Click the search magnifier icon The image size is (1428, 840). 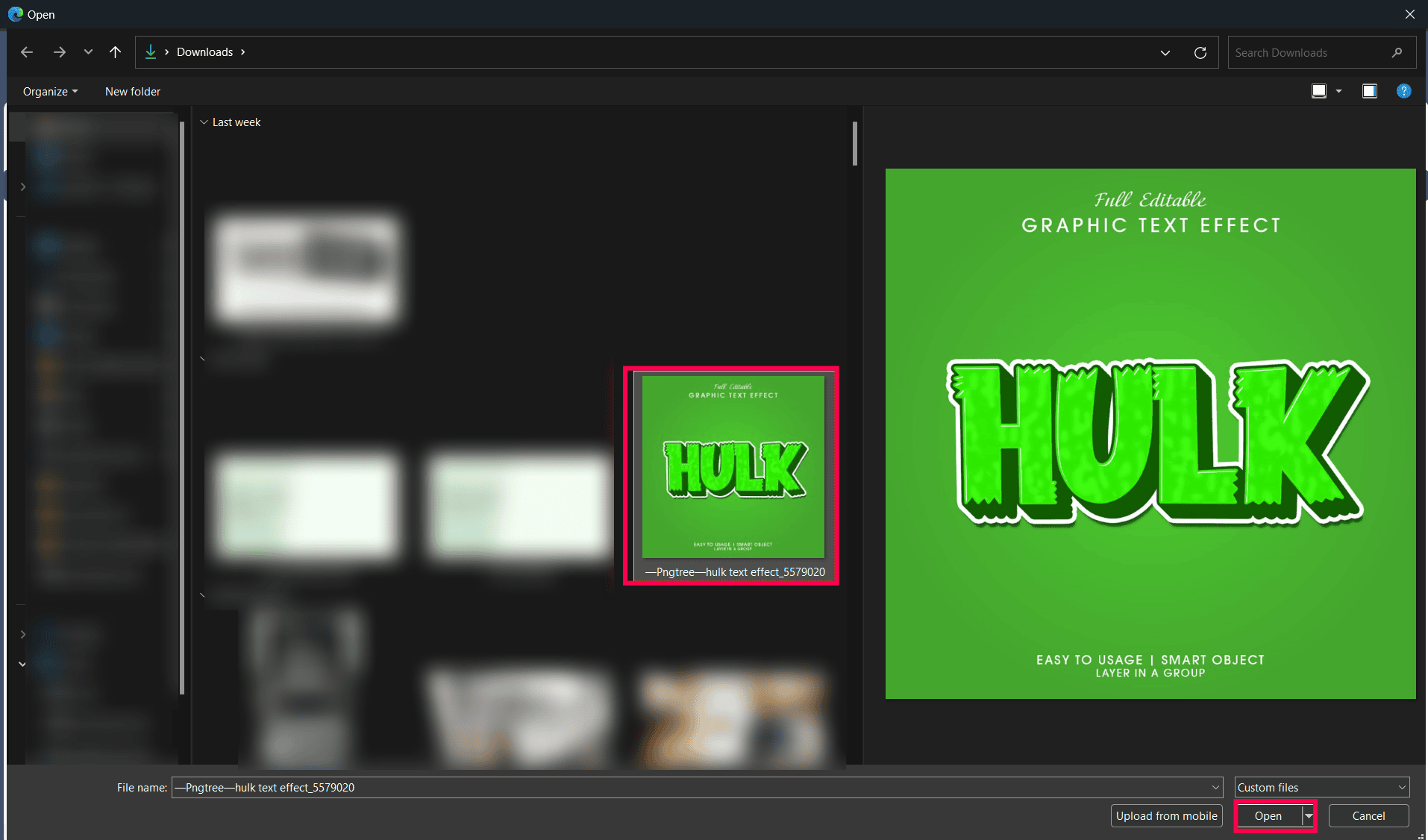click(x=1397, y=53)
